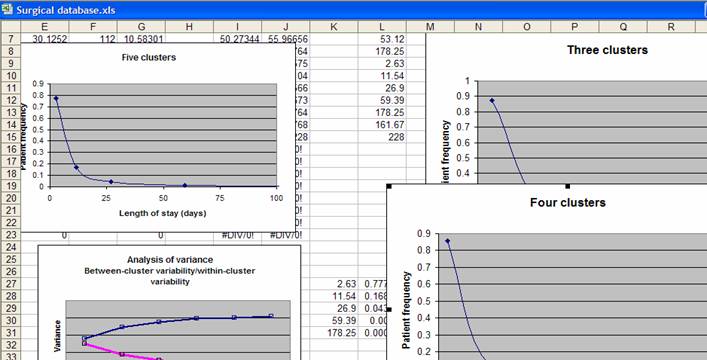
Task: Click cell with value 161.67
Action: [x=382, y=125]
